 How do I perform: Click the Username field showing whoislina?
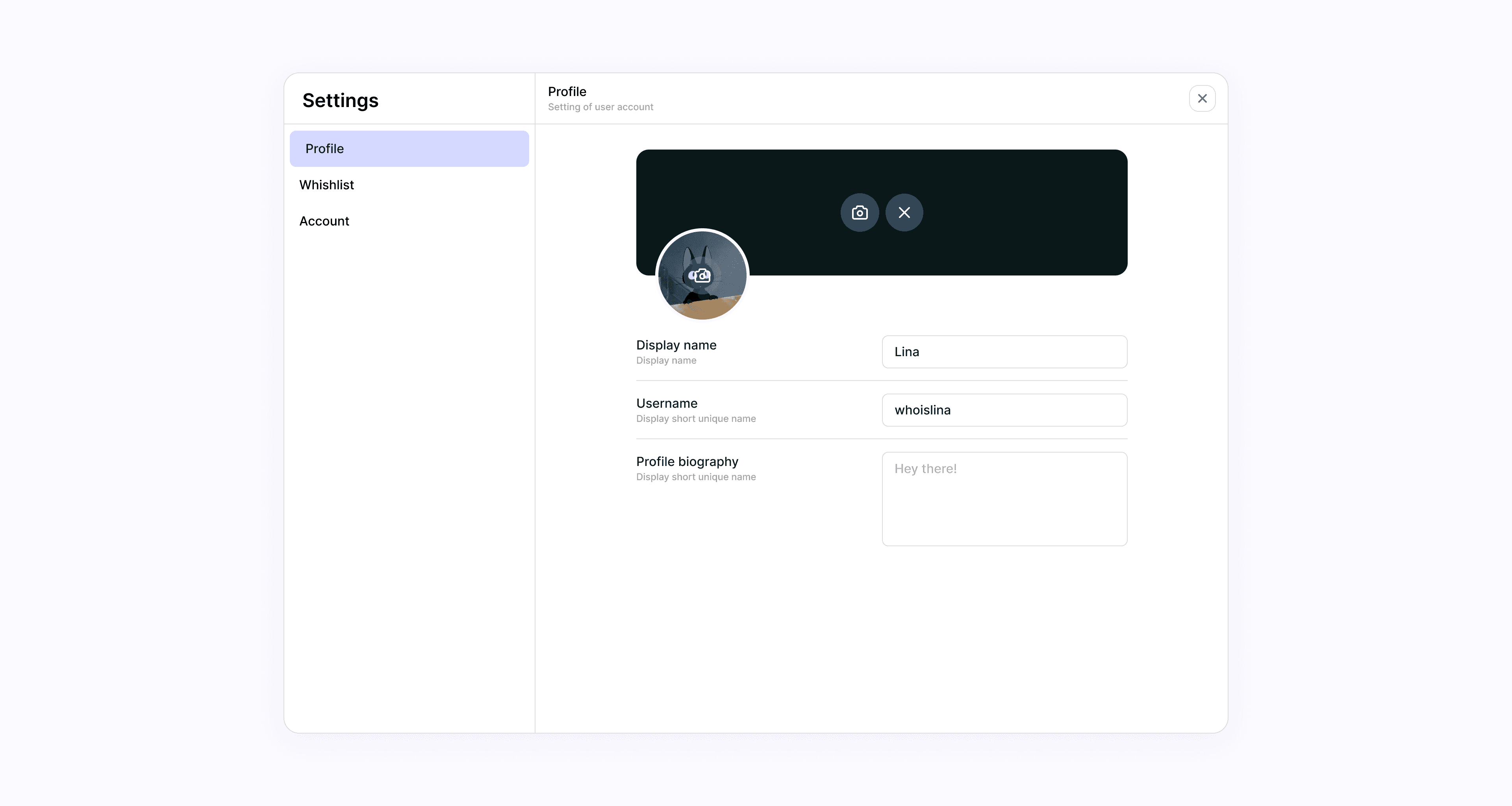pyautogui.click(x=1004, y=410)
